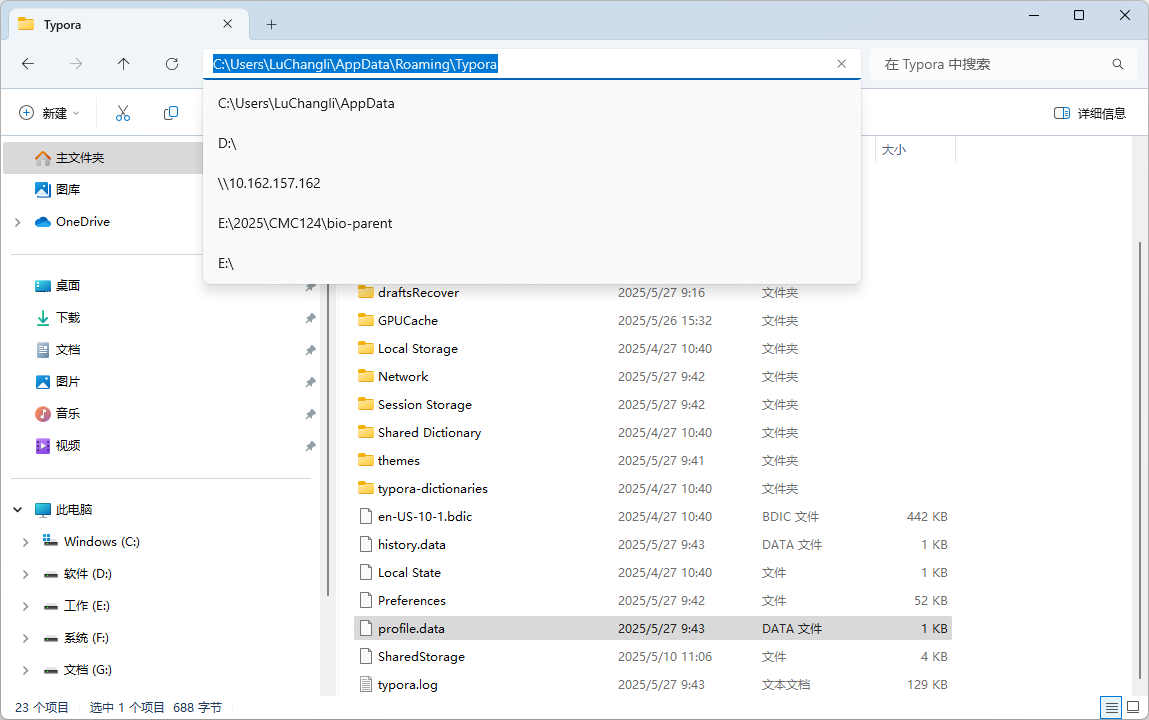Select address suggestion C:\Users\LuChangli\AppData

531,103
